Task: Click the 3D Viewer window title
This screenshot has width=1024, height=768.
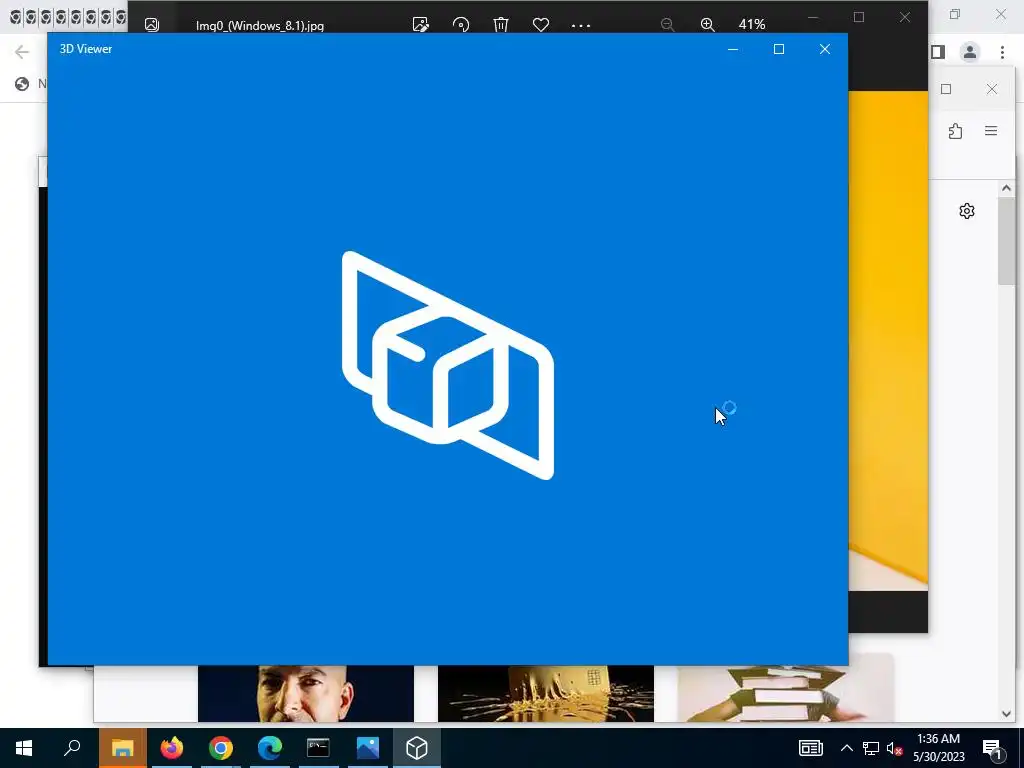Action: 86,49
